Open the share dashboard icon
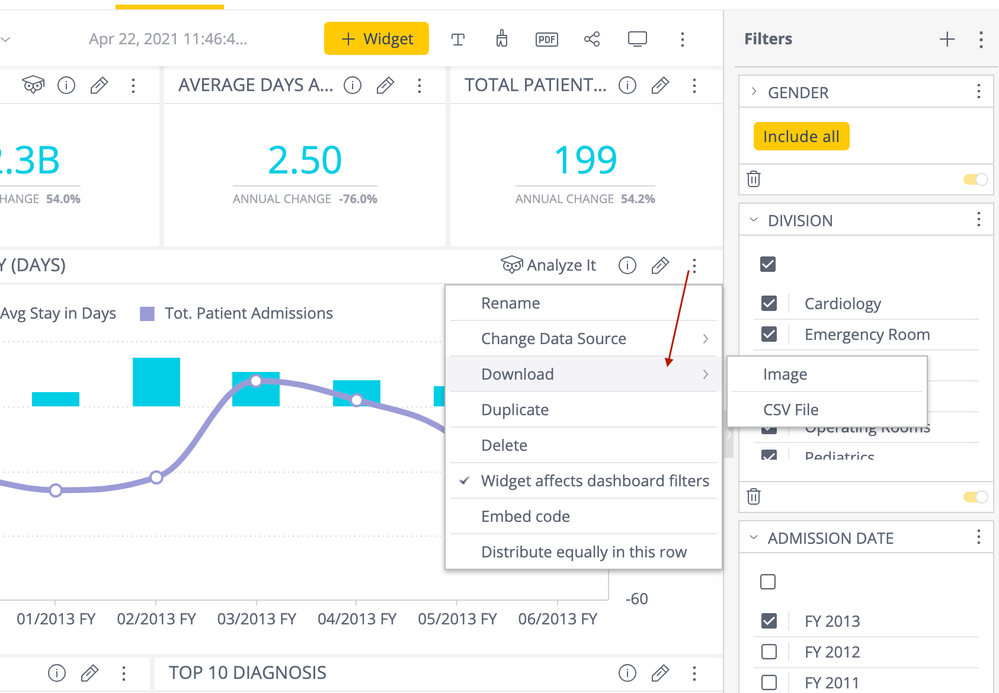The image size is (999, 693). tap(592, 39)
